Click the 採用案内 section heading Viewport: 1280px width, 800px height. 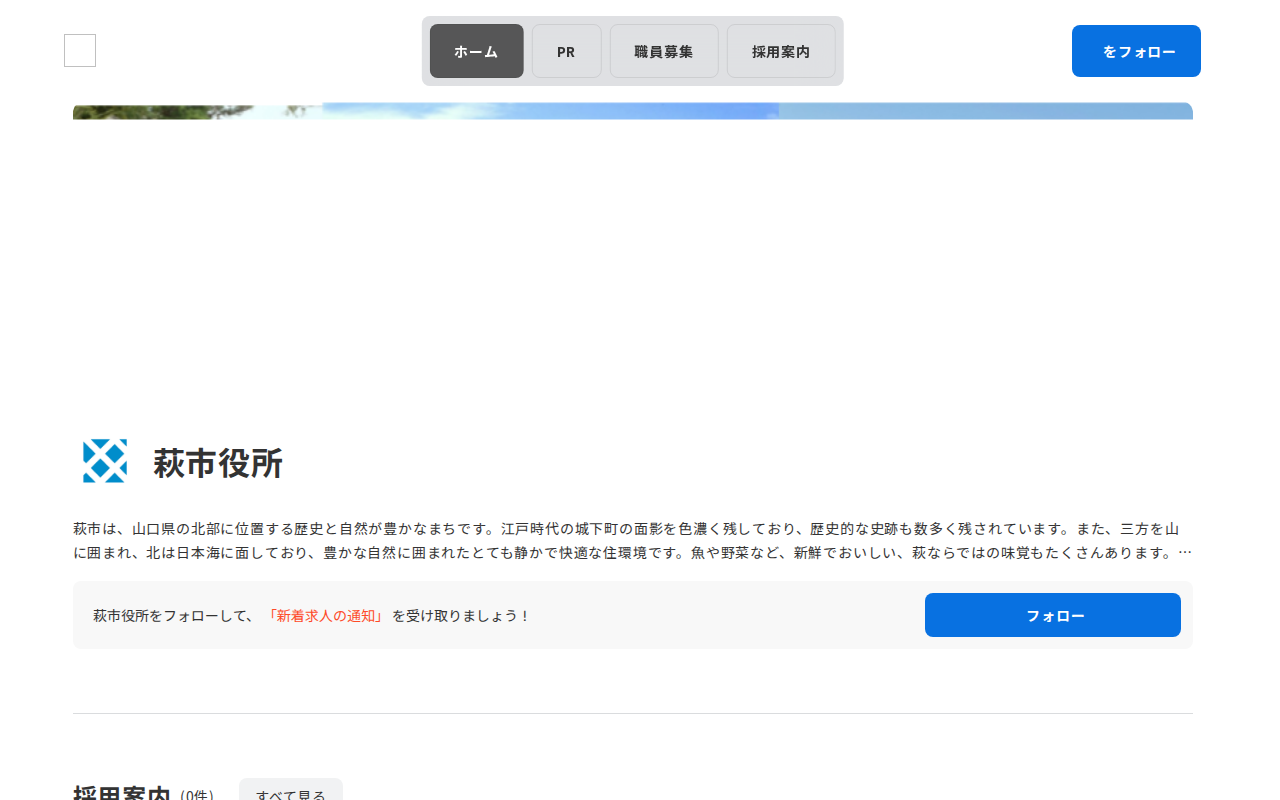121,793
